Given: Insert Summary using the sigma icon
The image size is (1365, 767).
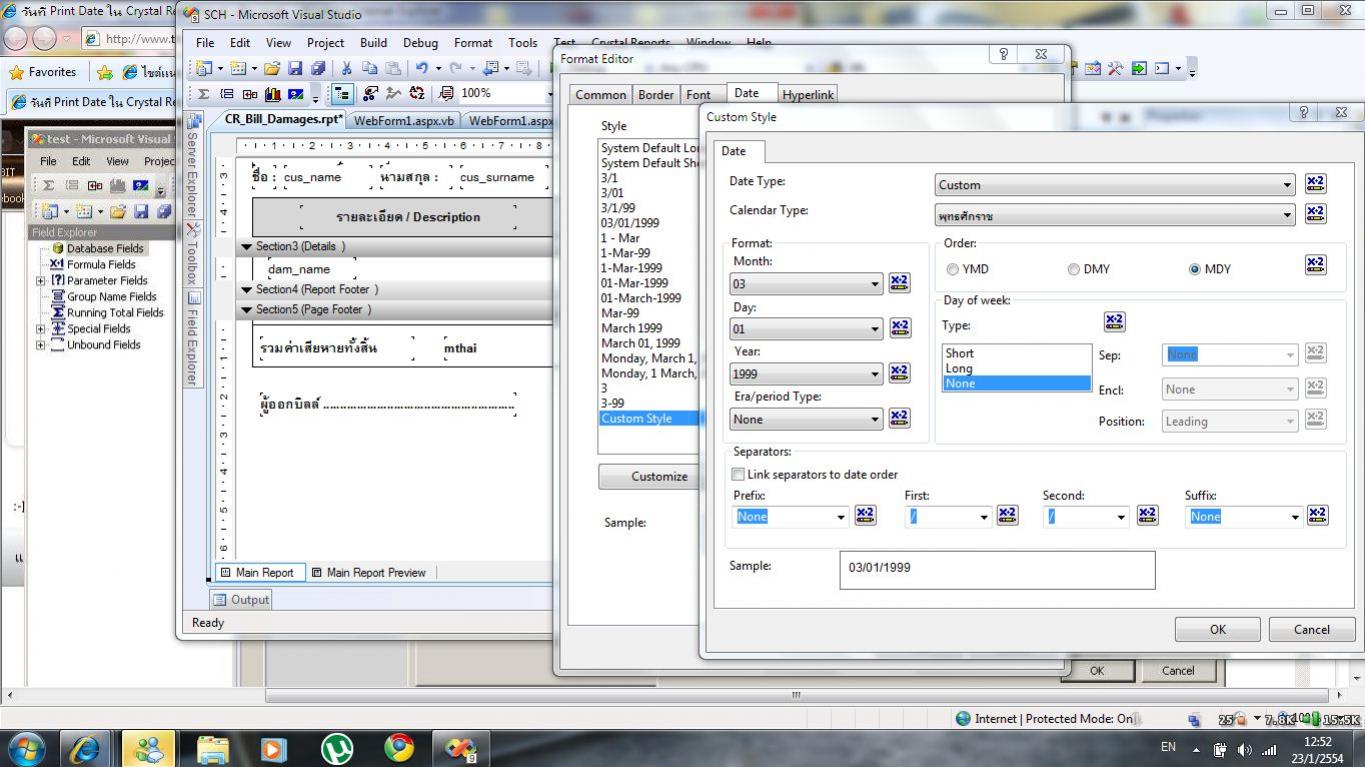Looking at the screenshot, I should coord(203,94).
